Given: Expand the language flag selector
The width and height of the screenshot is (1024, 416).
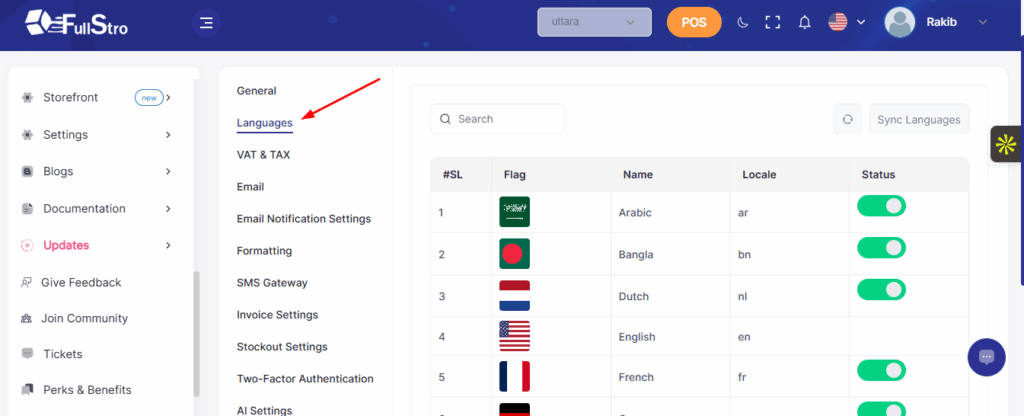Looking at the screenshot, I should tap(846, 22).
